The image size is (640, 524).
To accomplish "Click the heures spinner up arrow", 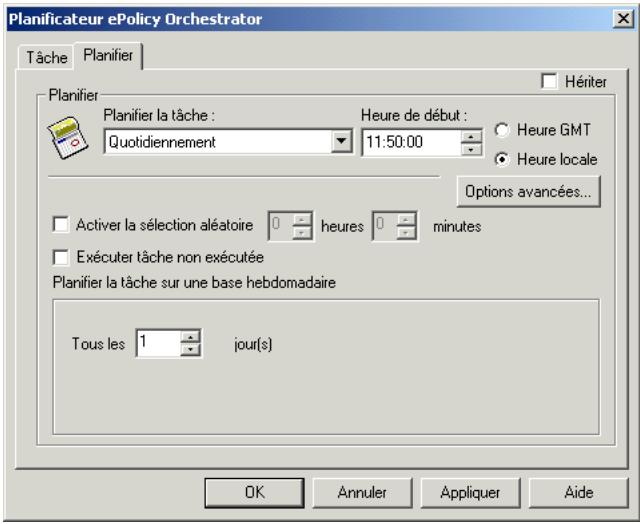I will 302,220.
